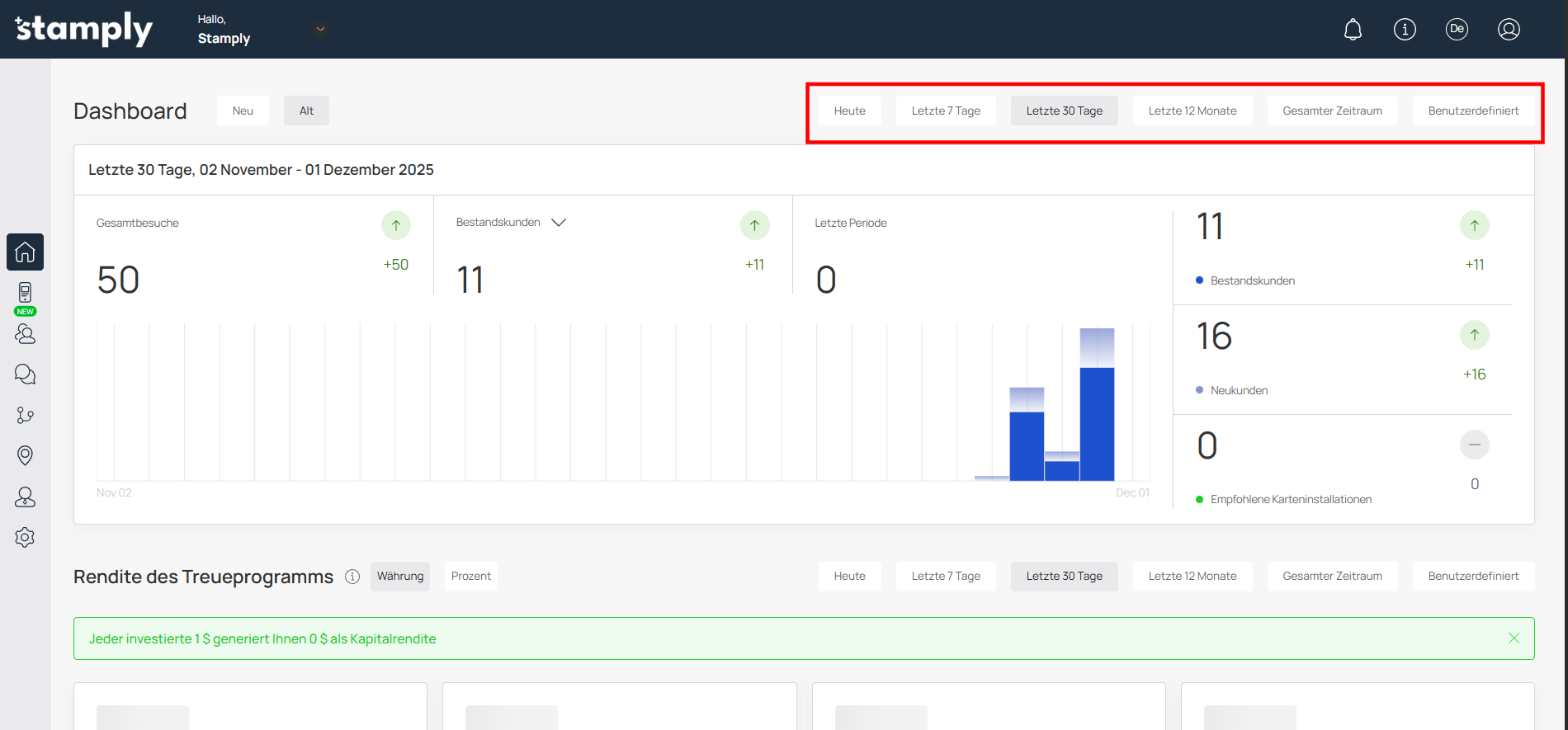Select dashboard Letzte 7 Tage tab
1568x730 pixels.
(946, 111)
